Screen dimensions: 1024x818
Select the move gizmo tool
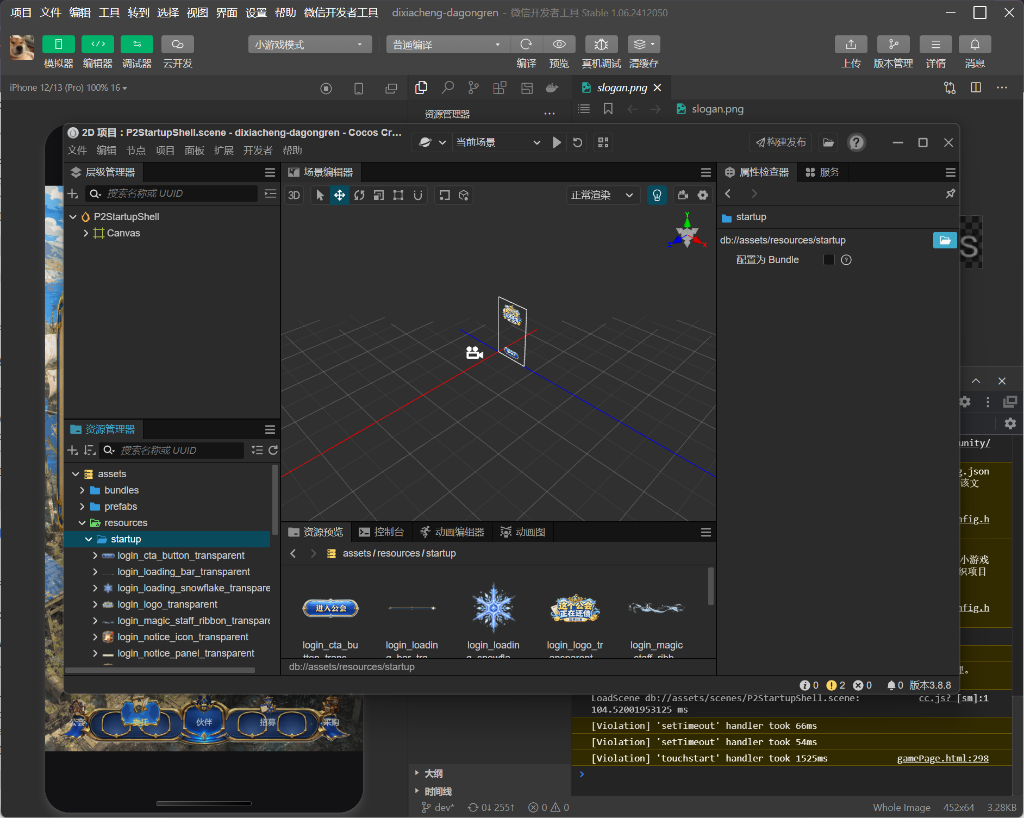340,195
